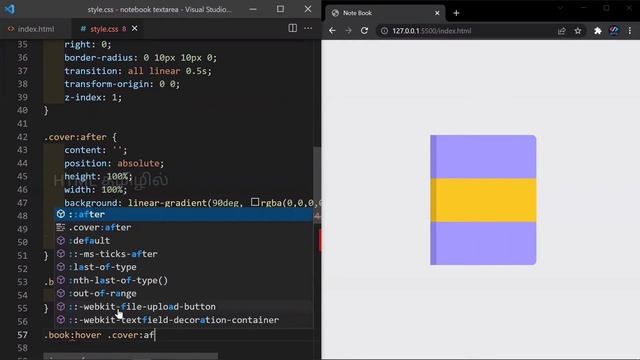Open a new browser tab
The height and width of the screenshot is (360, 640).
[x=456, y=13]
